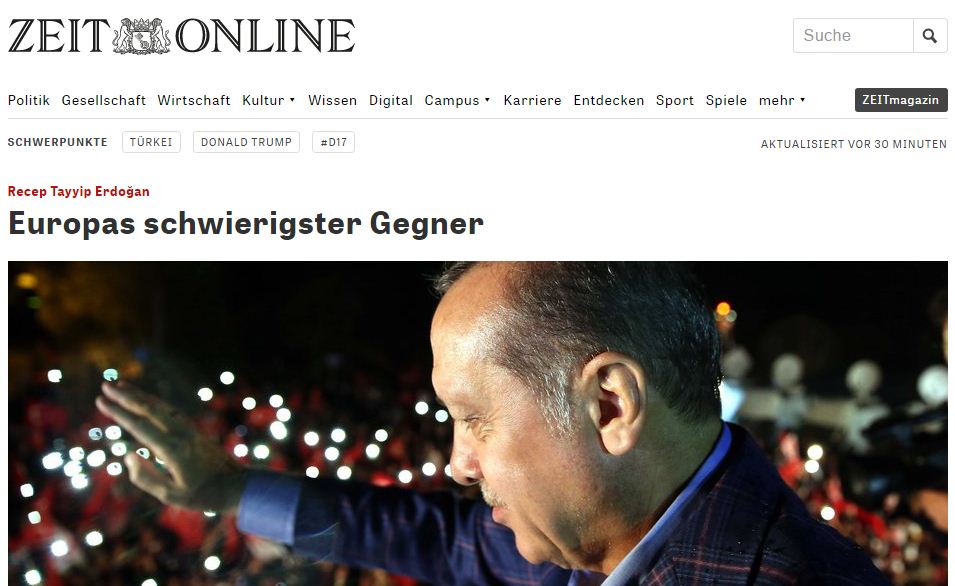Open the Wirtschaft section

click(x=194, y=100)
